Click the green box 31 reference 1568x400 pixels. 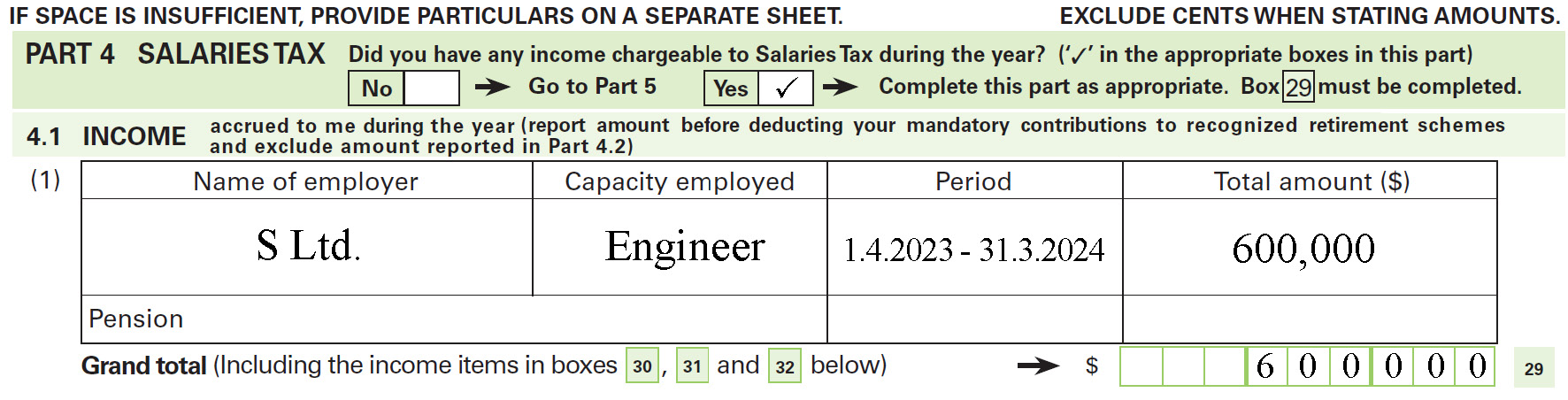tap(692, 366)
